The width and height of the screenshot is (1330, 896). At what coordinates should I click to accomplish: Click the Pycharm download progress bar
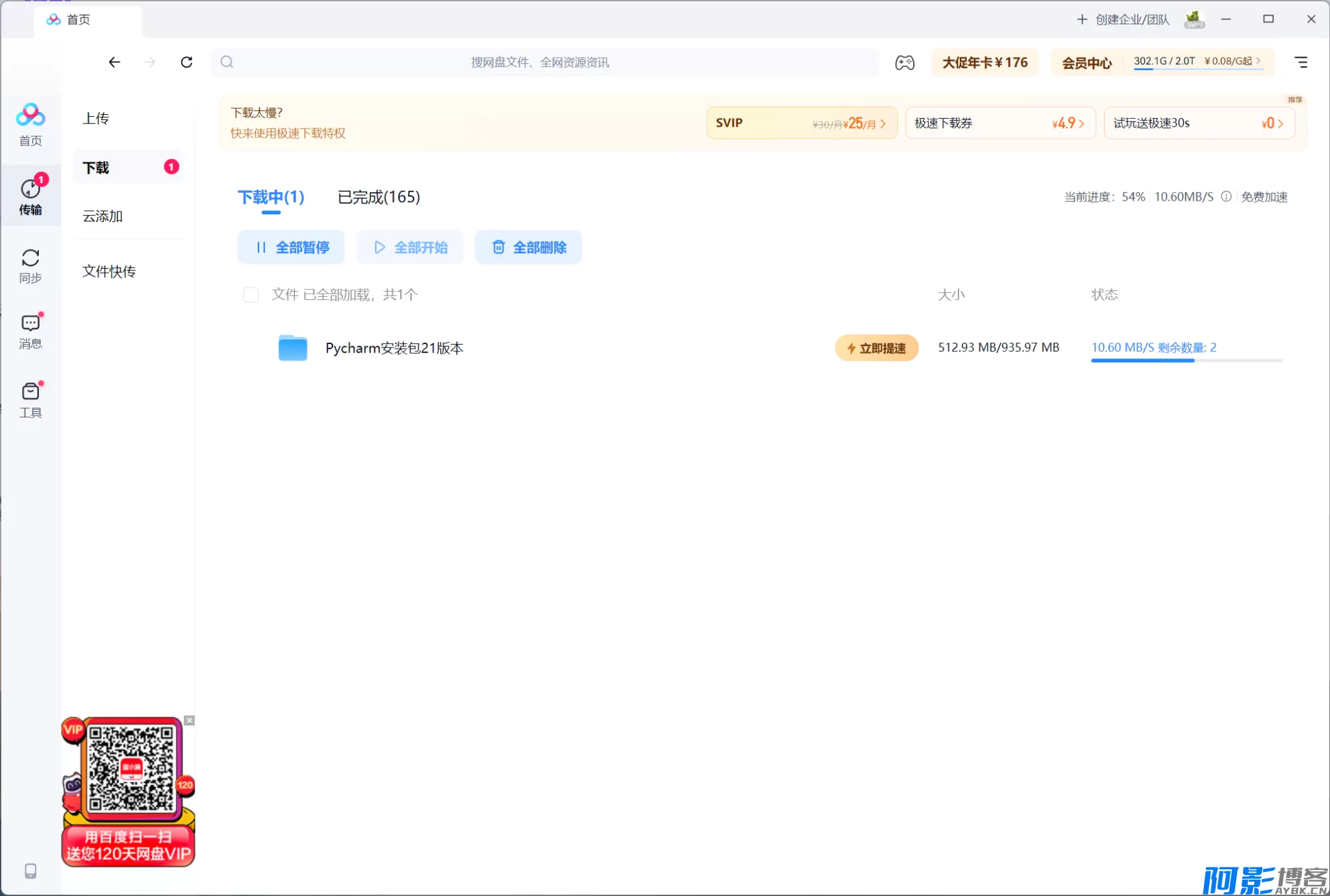click(x=1186, y=360)
